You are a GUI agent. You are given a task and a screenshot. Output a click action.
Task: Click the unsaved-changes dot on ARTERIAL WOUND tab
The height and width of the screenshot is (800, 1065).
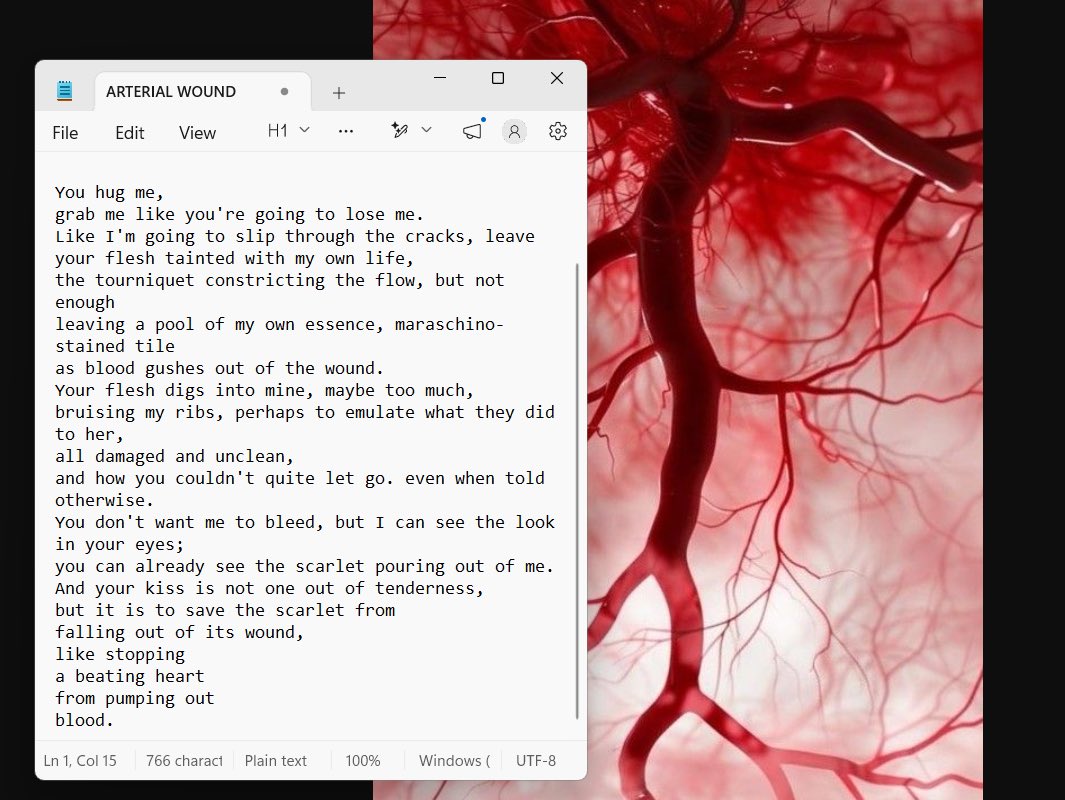284,92
